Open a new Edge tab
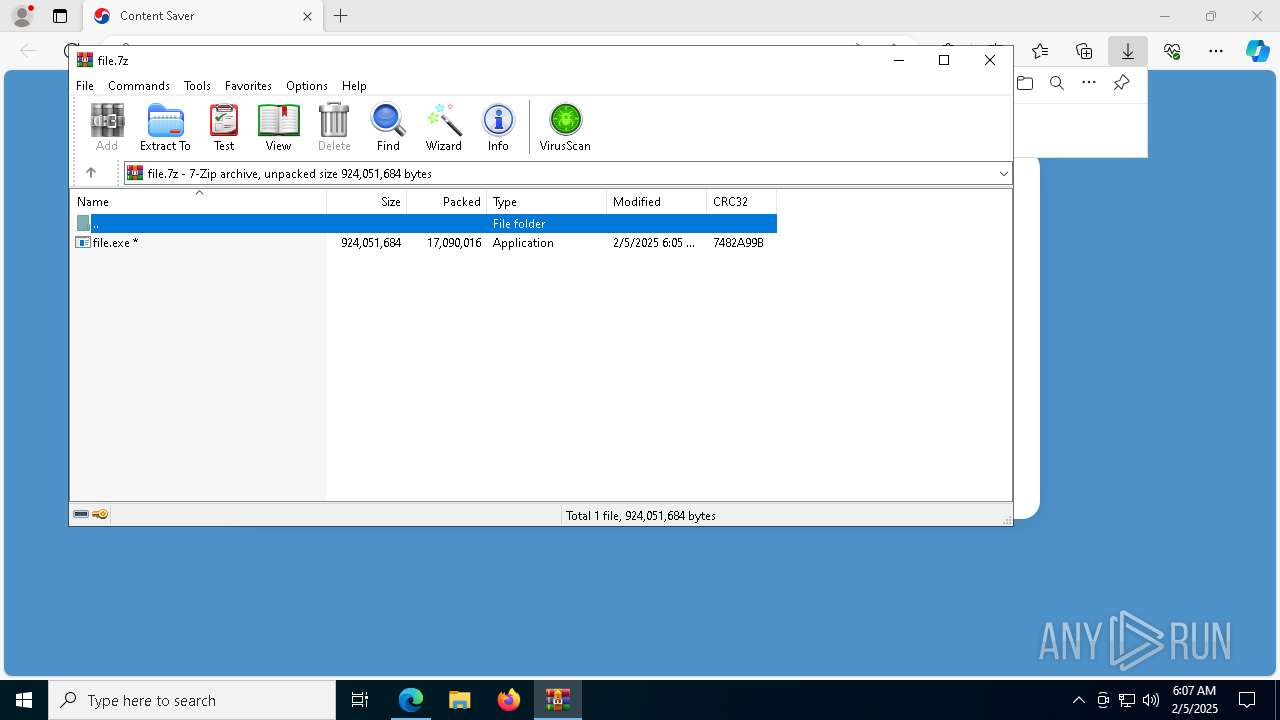 pos(341,16)
